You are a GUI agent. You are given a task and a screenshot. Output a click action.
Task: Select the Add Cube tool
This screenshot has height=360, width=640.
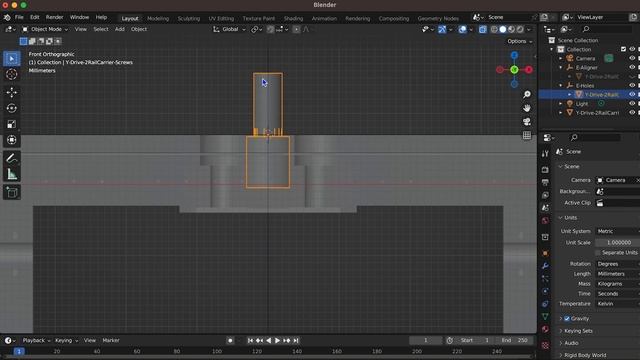coord(12,192)
